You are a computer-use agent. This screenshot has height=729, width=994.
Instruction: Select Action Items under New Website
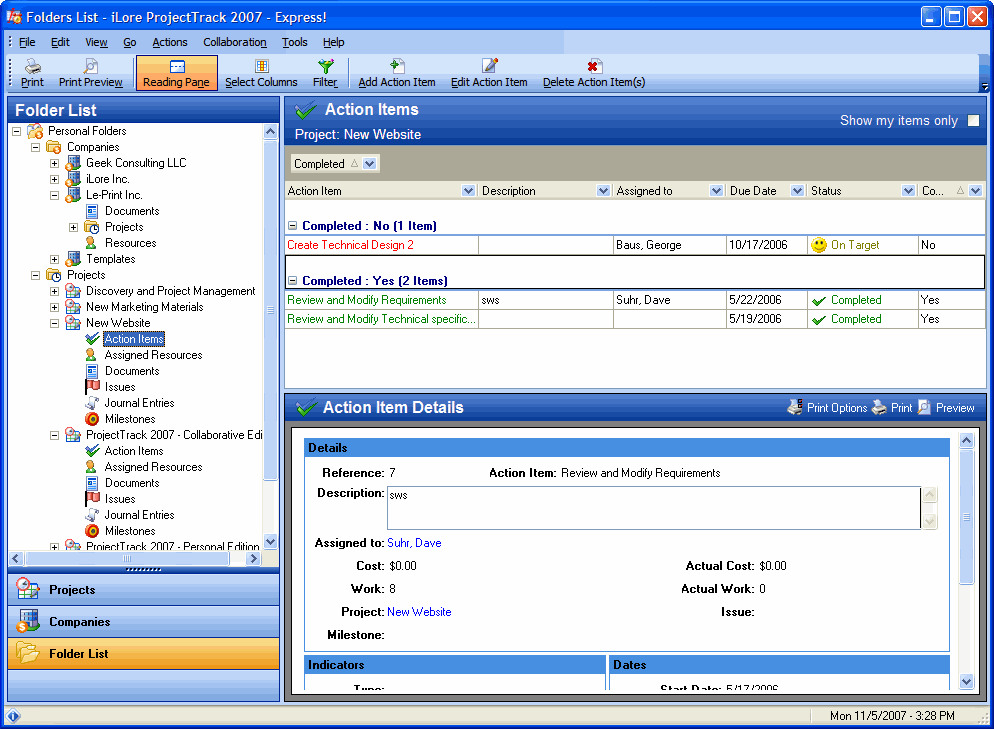pos(134,339)
